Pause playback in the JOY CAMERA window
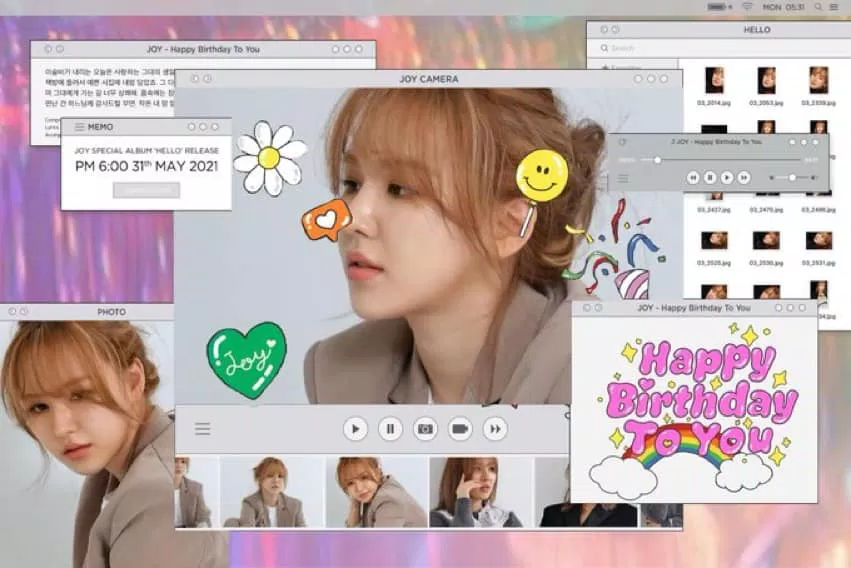Image resolution: width=851 pixels, height=568 pixels. point(390,429)
